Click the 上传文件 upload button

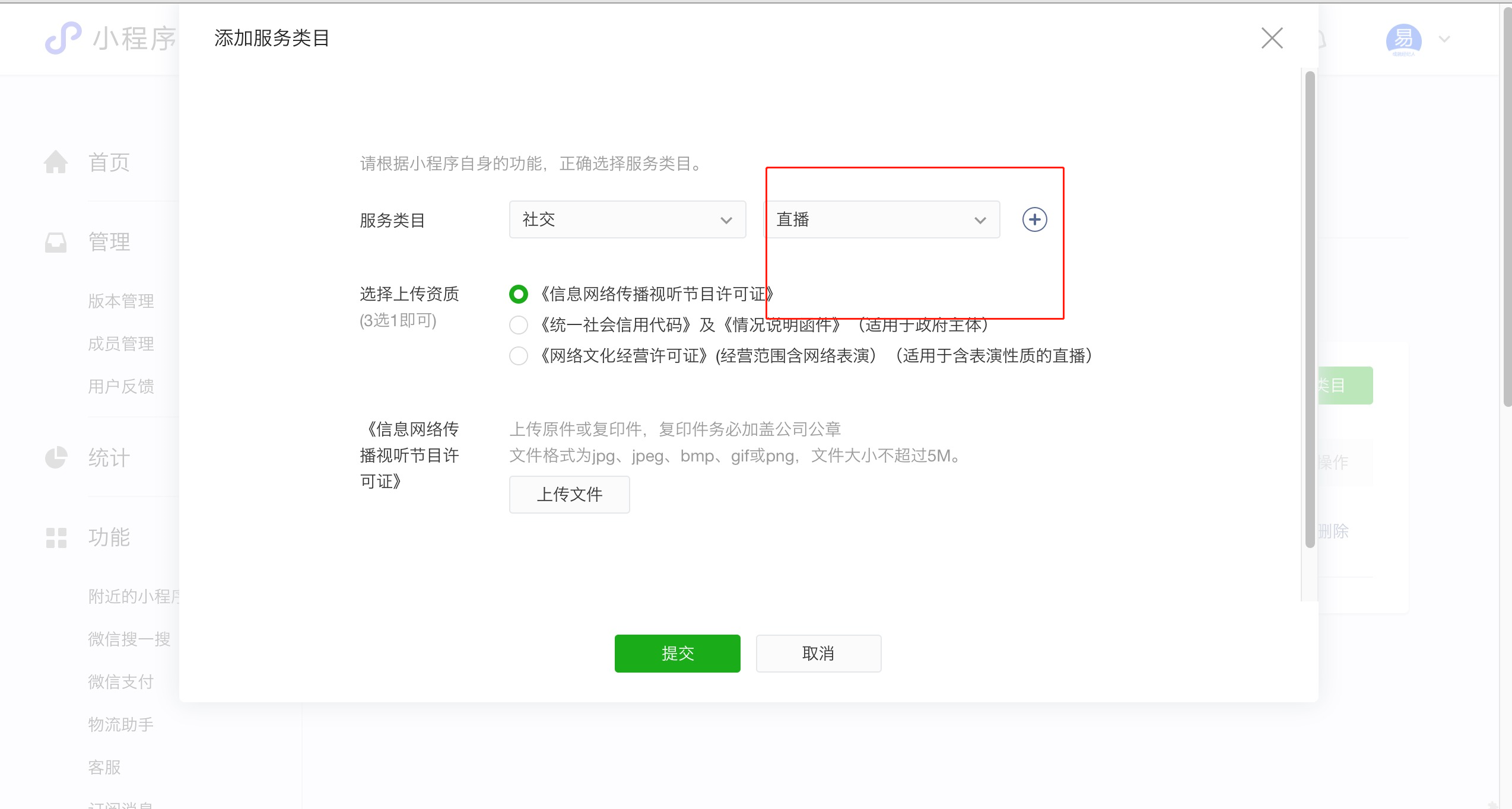coord(569,494)
